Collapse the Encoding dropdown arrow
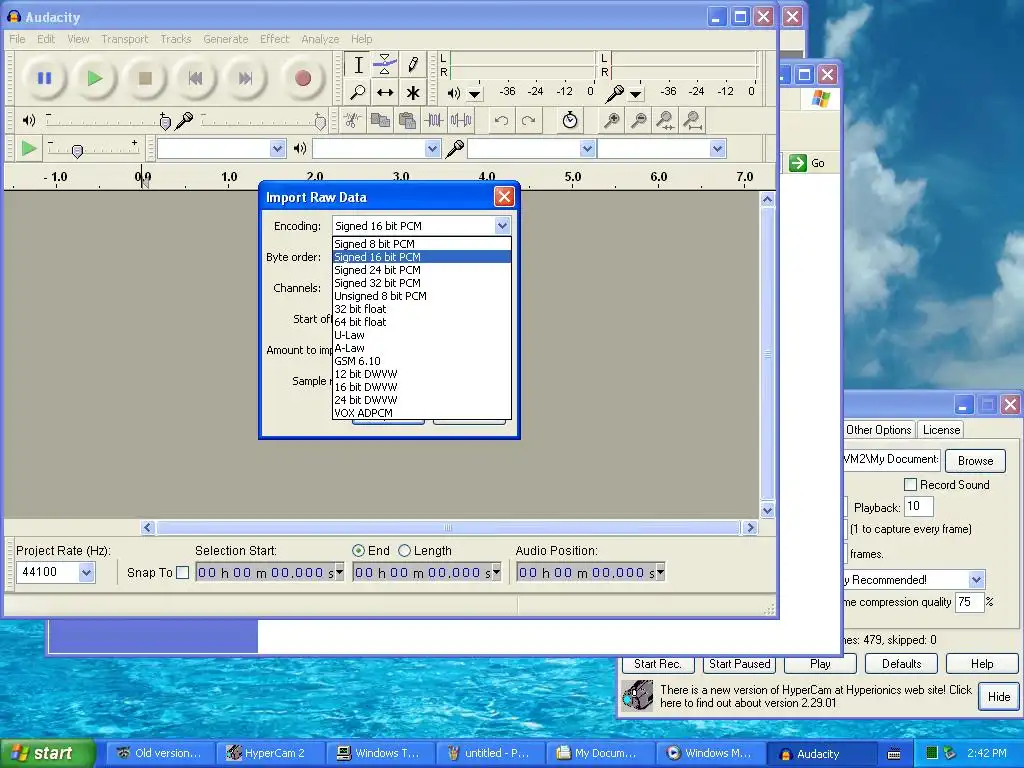This screenshot has width=1024, height=768. [x=502, y=226]
